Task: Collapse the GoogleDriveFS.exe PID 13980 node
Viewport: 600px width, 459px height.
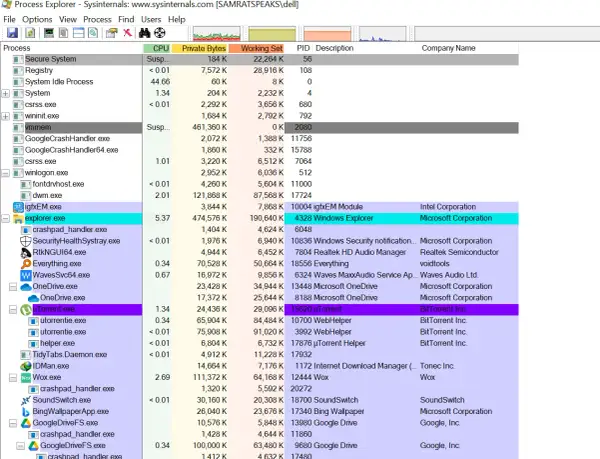Action: (13, 423)
